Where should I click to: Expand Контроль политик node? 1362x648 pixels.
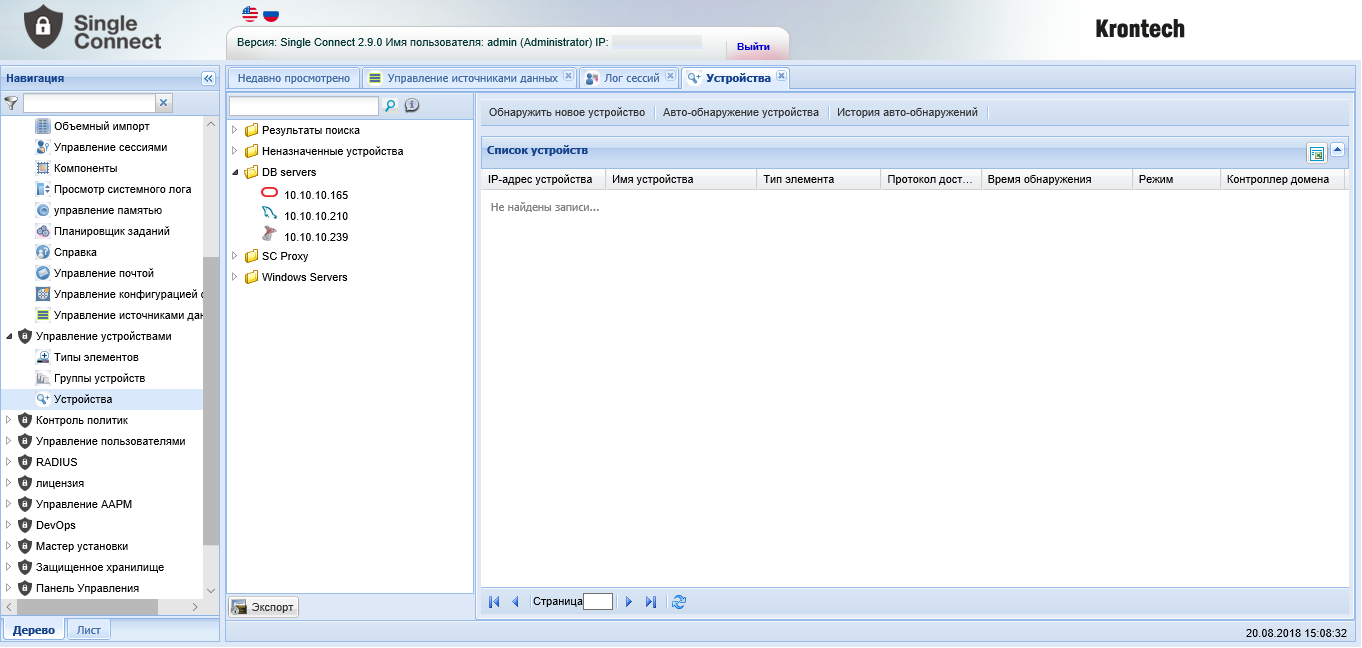point(10,420)
